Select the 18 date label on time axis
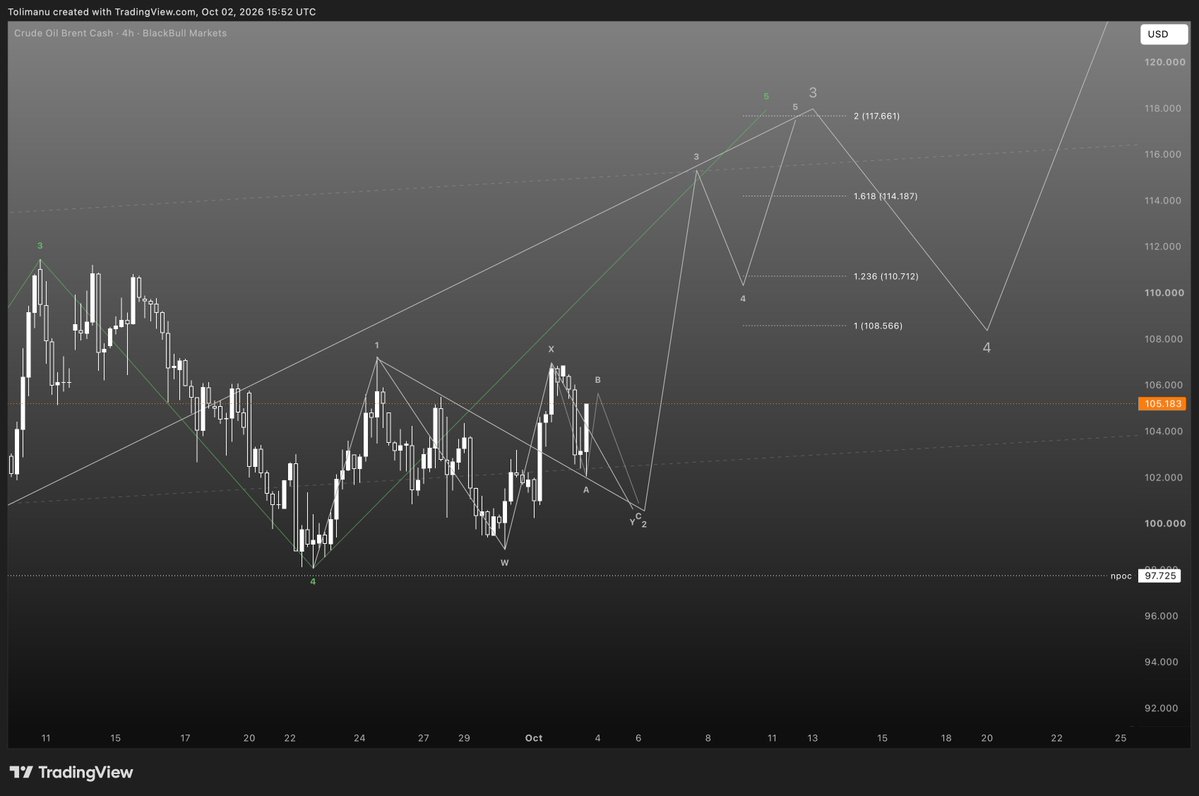 [x=947, y=739]
